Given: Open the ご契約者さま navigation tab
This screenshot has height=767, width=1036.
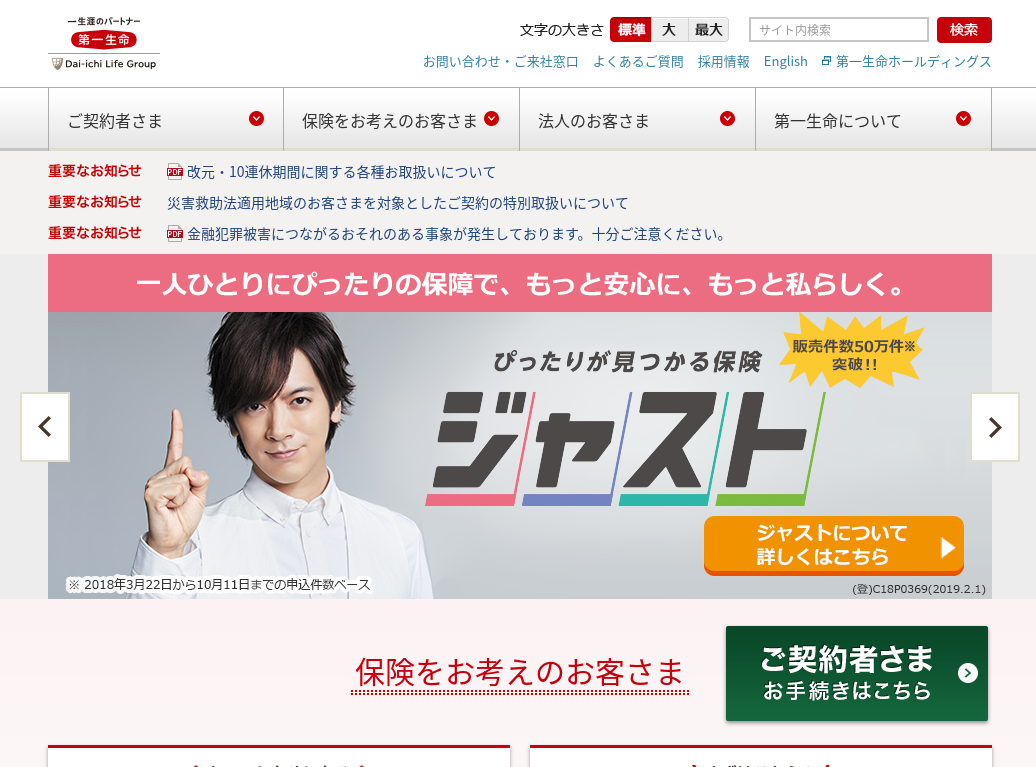Looking at the screenshot, I should [166, 120].
